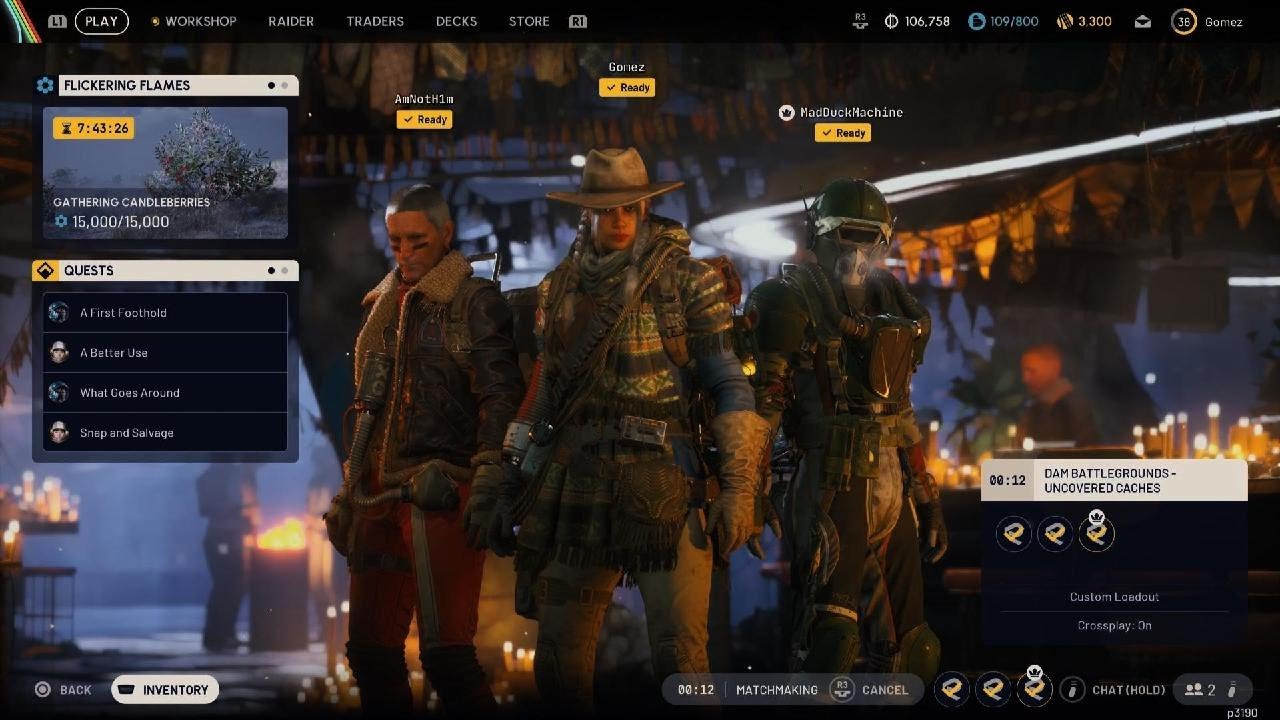Open the INVENTORY button
This screenshot has height=720, width=1280.
coord(164,690)
